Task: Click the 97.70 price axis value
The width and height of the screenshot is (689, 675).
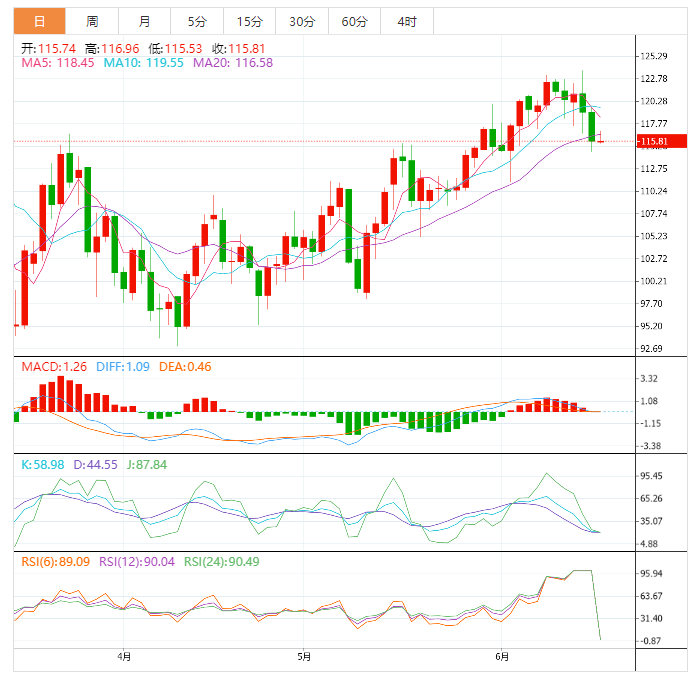Action: pyautogui.click(x=651, y=303)
